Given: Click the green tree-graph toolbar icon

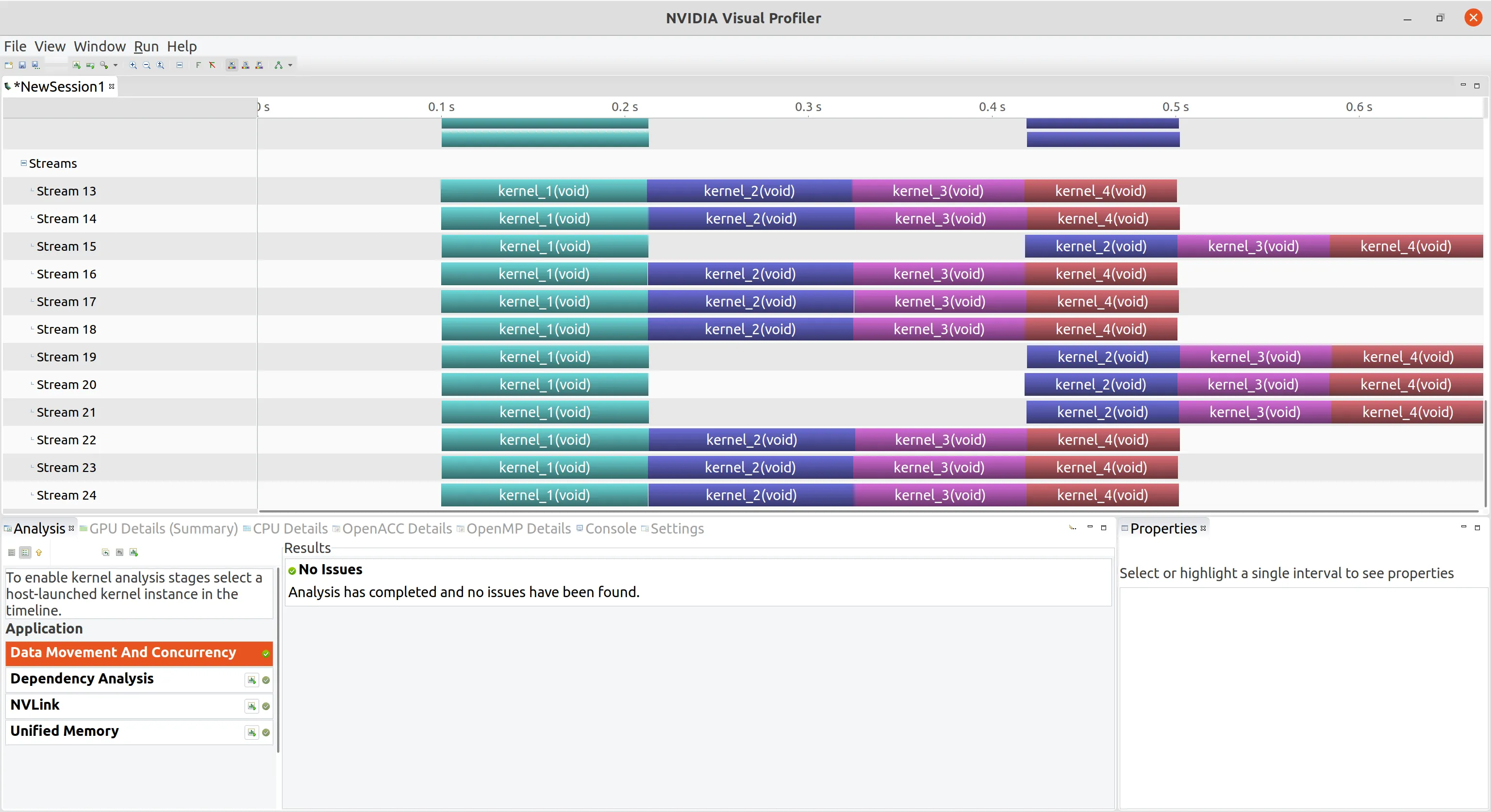Looking at the screenshot, I should tap(279, 65).
